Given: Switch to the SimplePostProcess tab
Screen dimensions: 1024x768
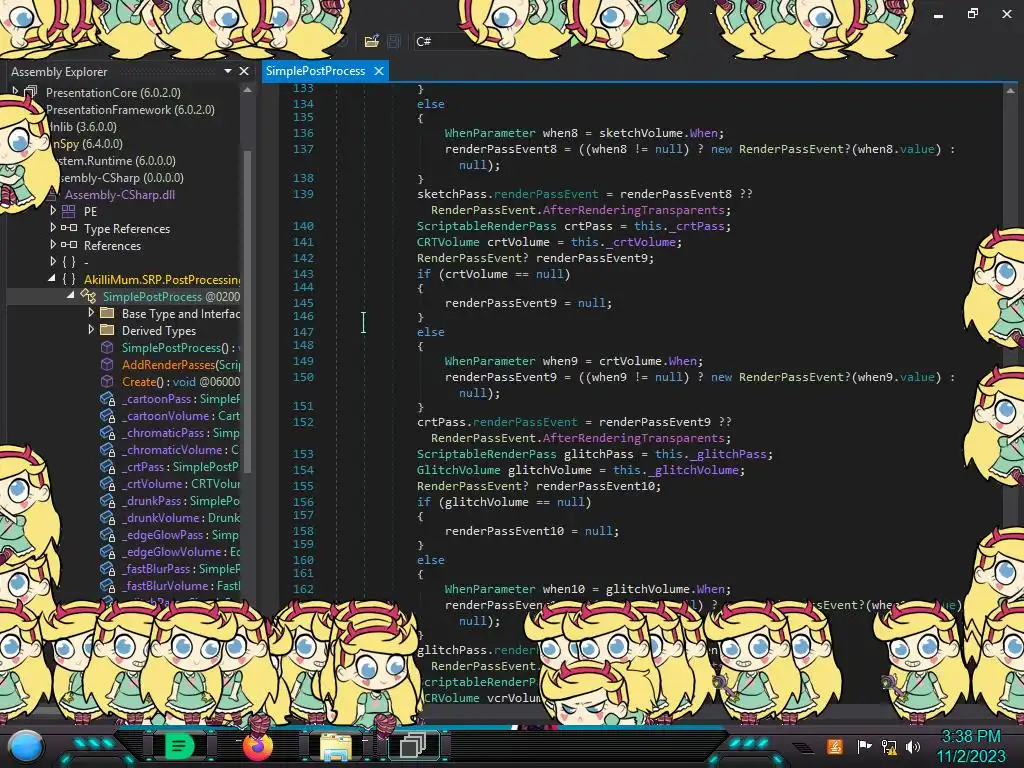Looking at the screenshot, I should pyautogui.click(x=315, y=71).
